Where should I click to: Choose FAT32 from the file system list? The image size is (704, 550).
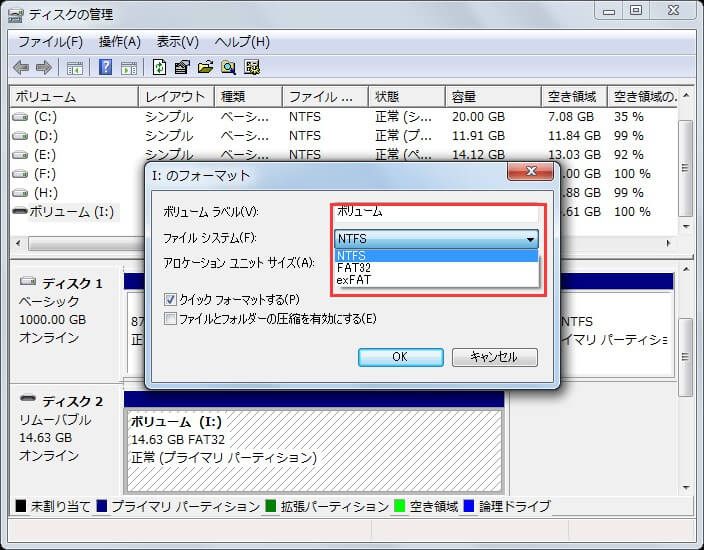[436, 268]
